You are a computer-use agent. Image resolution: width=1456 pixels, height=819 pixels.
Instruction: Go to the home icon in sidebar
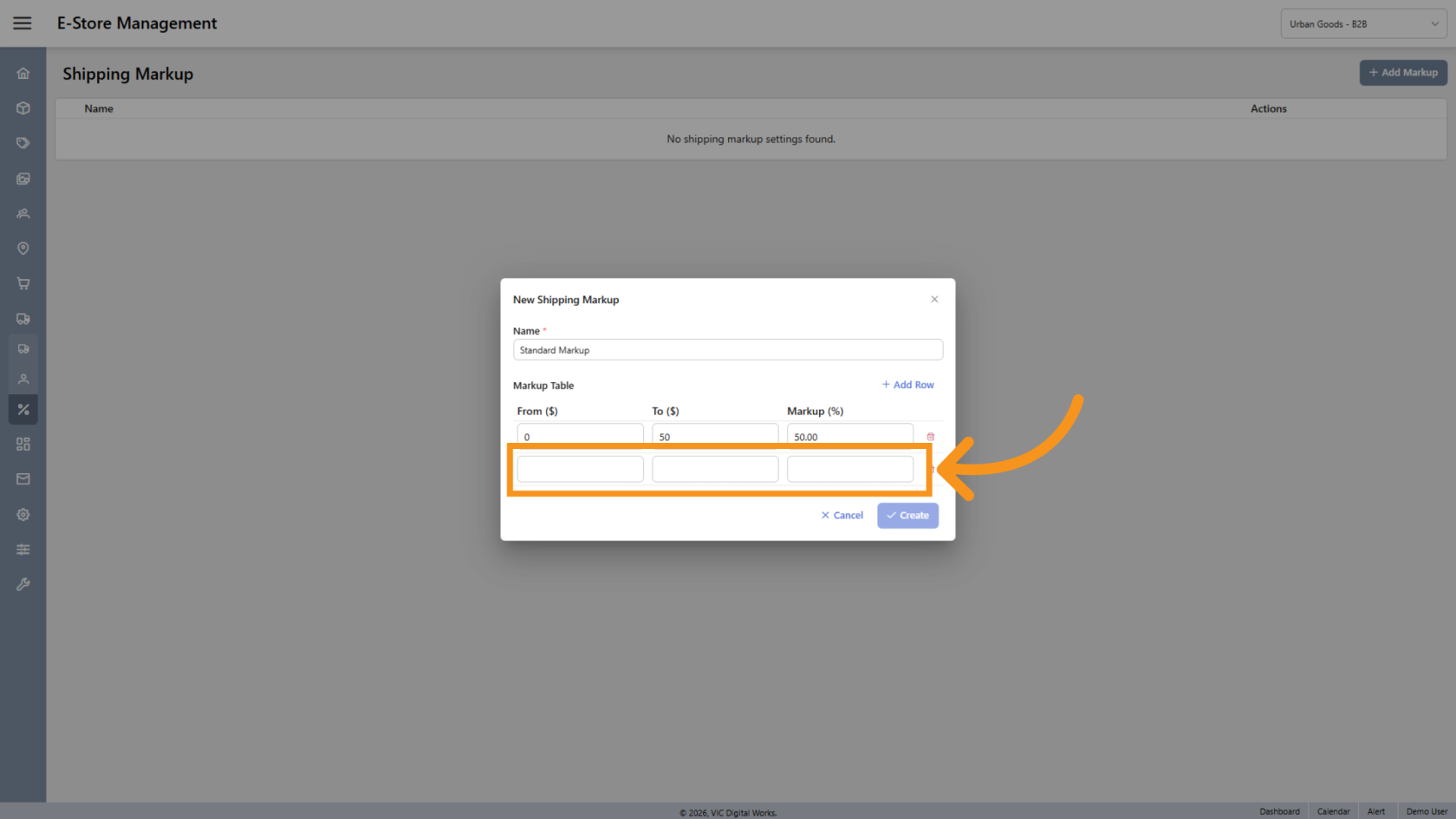23,74
